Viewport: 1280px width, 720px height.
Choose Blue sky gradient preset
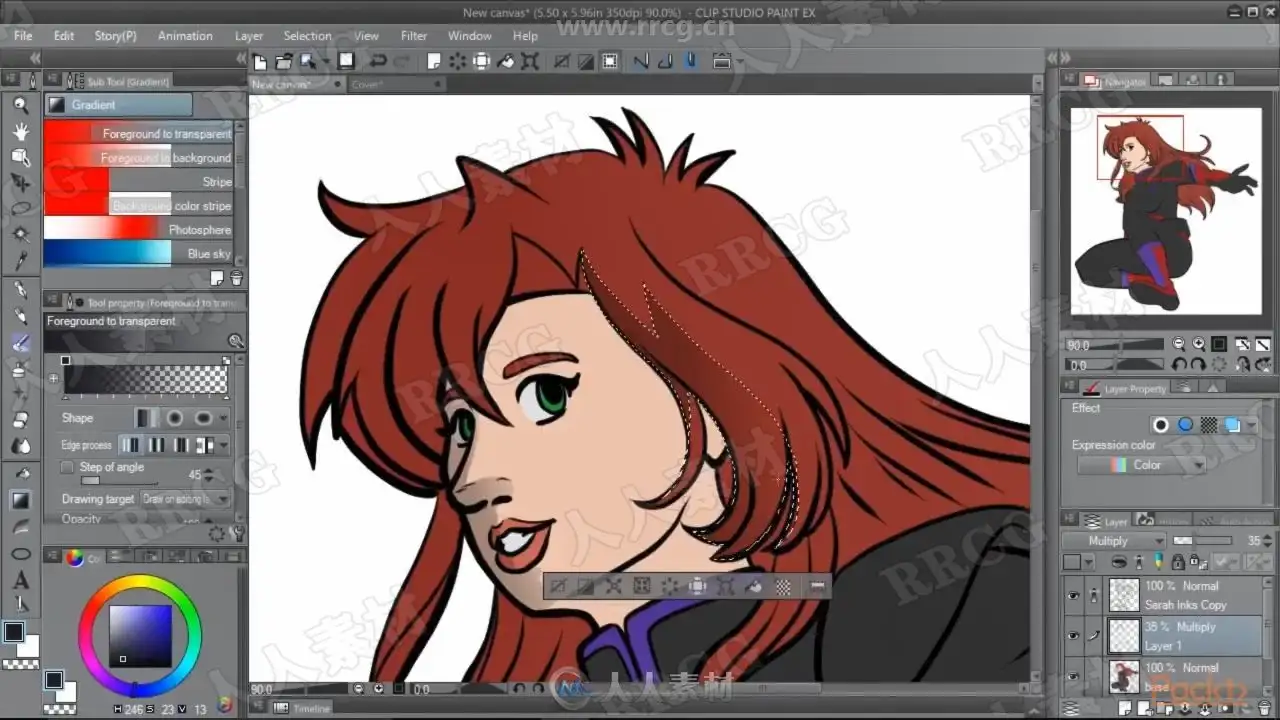[138, 253]
